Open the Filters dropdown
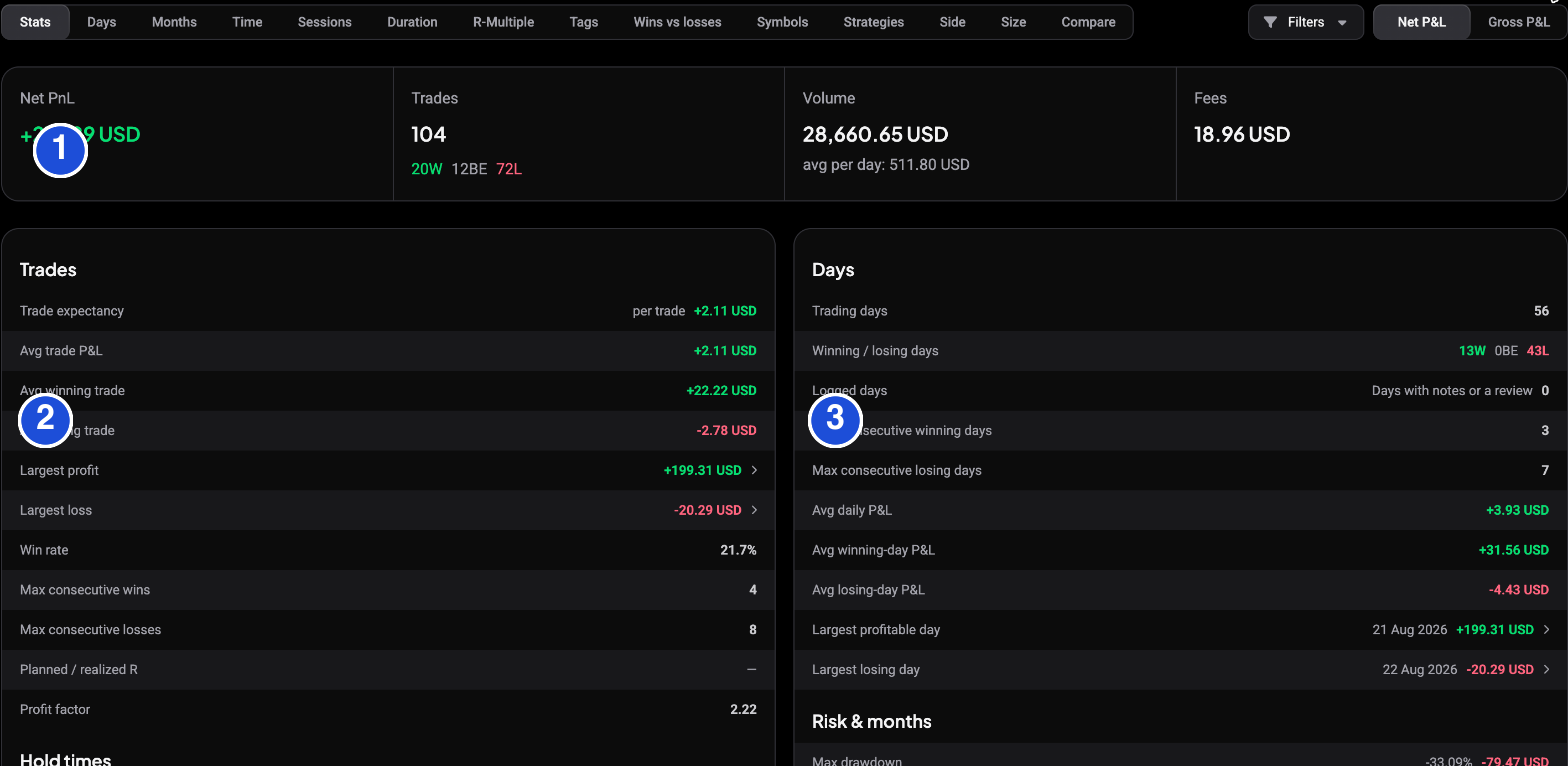 (1305, 22)
